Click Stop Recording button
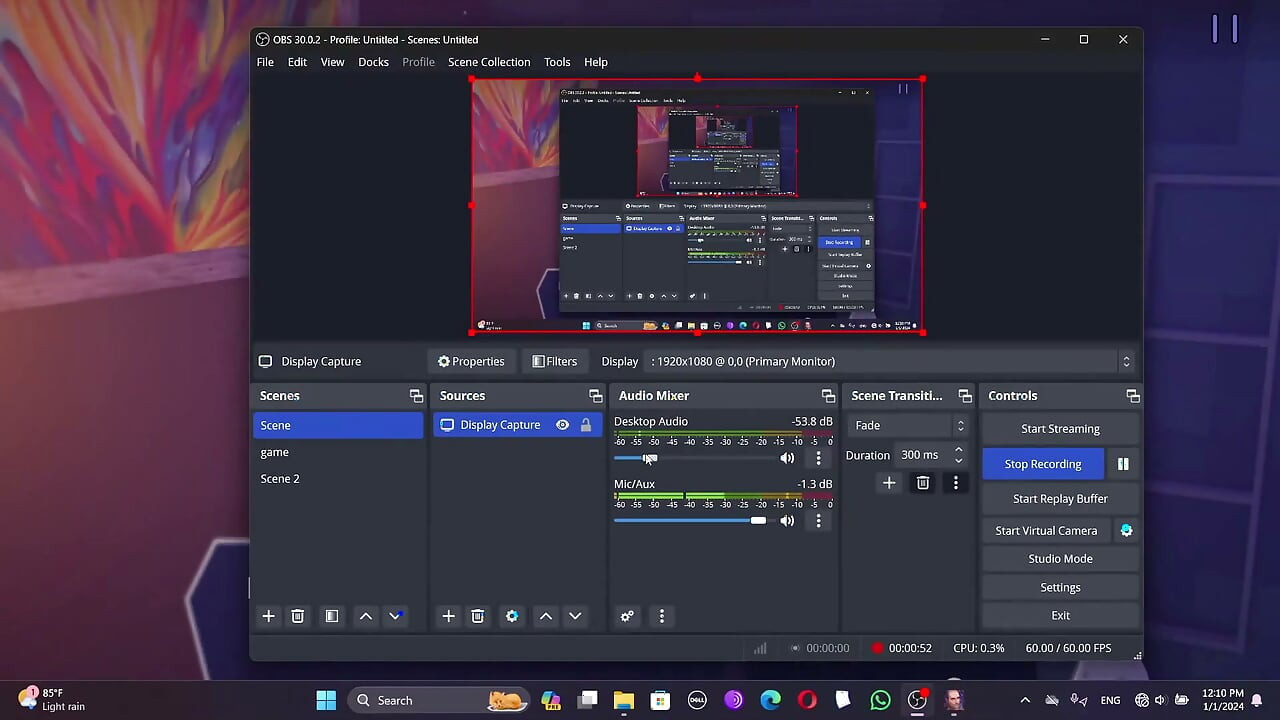 pos(1043,464)
